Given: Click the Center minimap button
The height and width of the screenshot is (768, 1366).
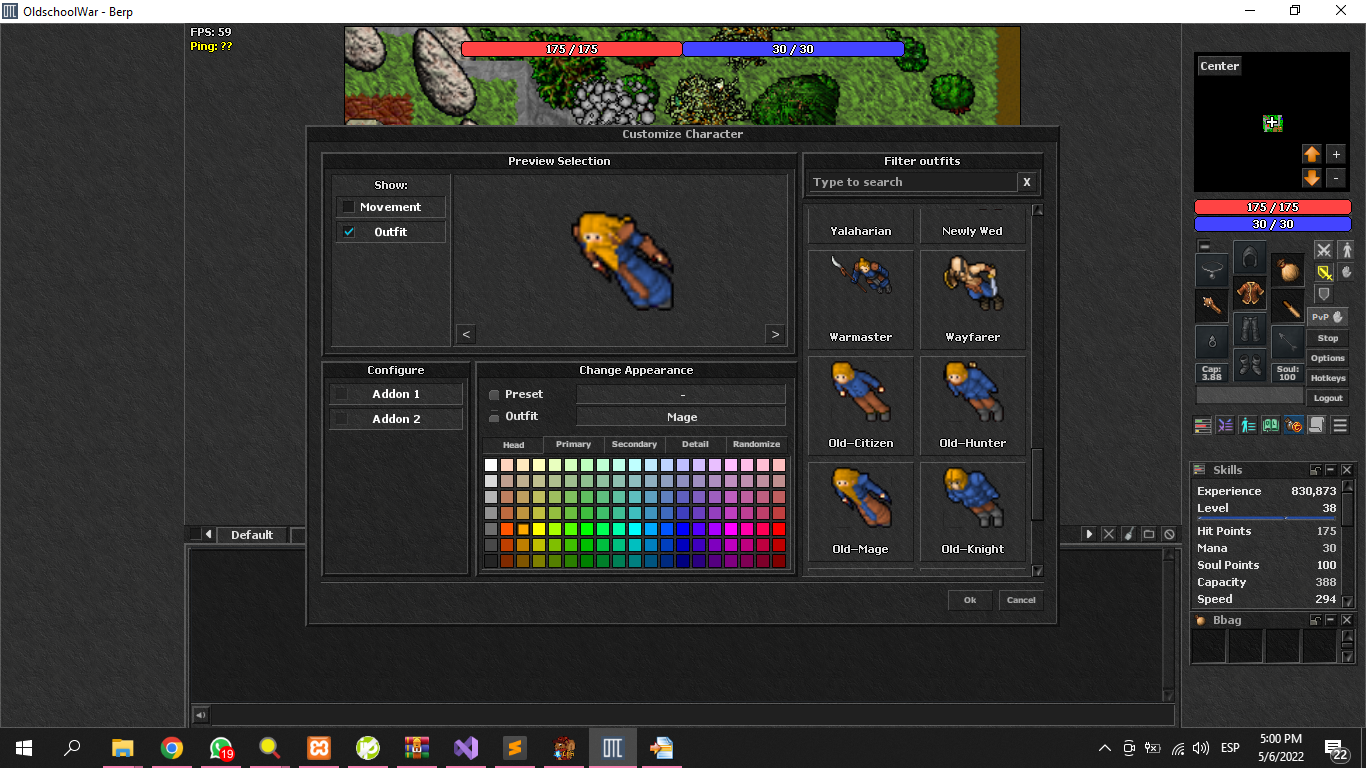Looking at the screenshot, I should point(1219,66).
